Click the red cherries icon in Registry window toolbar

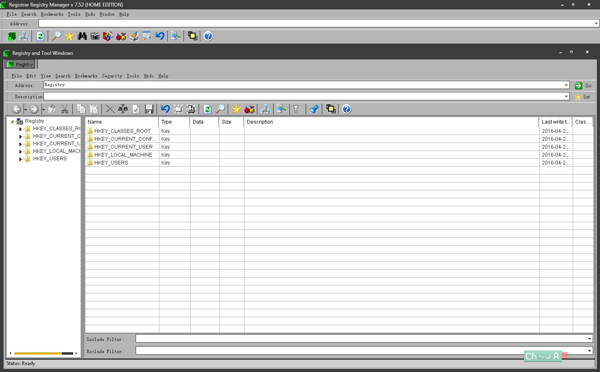(x=249, y=109)
